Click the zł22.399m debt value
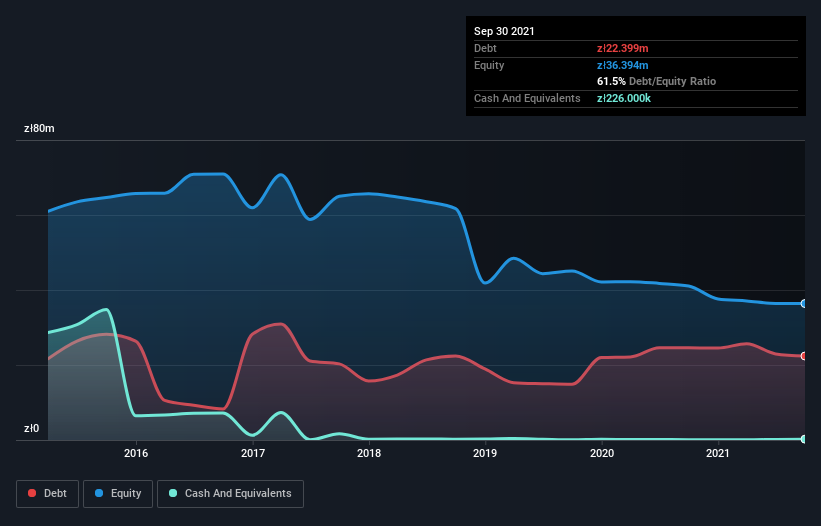This screenshot has width=821, height=526. [623, 48]
